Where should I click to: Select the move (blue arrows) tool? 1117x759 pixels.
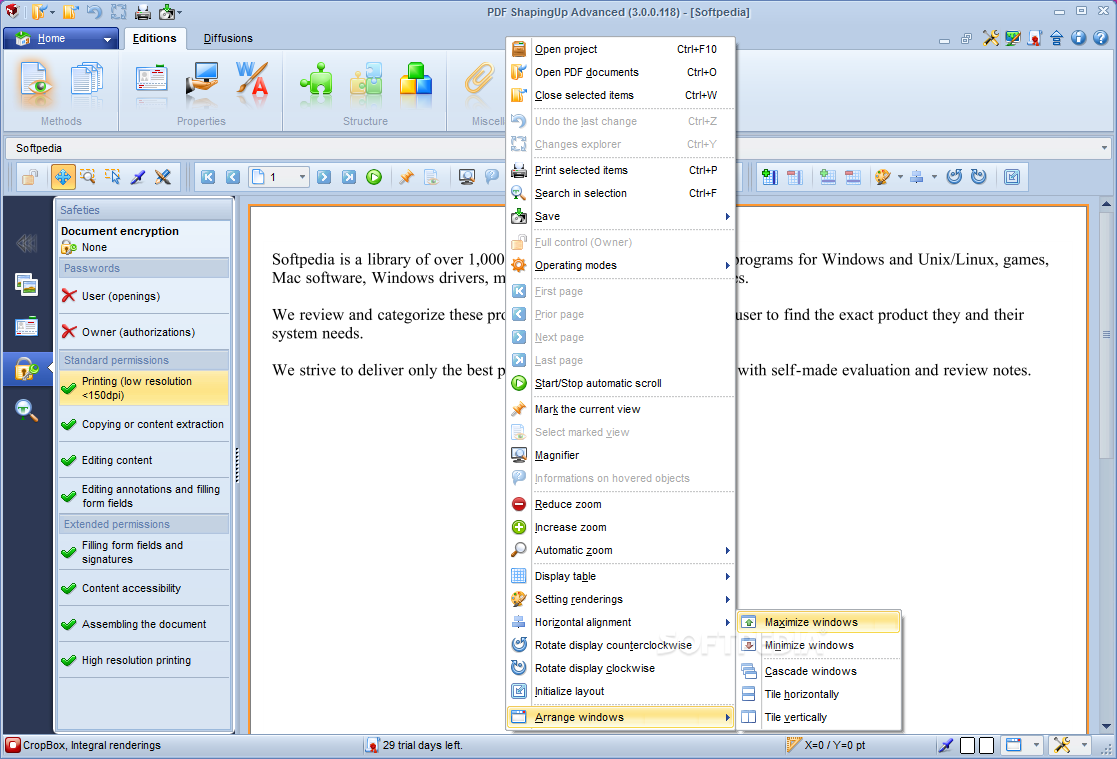click(x=63, y=177)
